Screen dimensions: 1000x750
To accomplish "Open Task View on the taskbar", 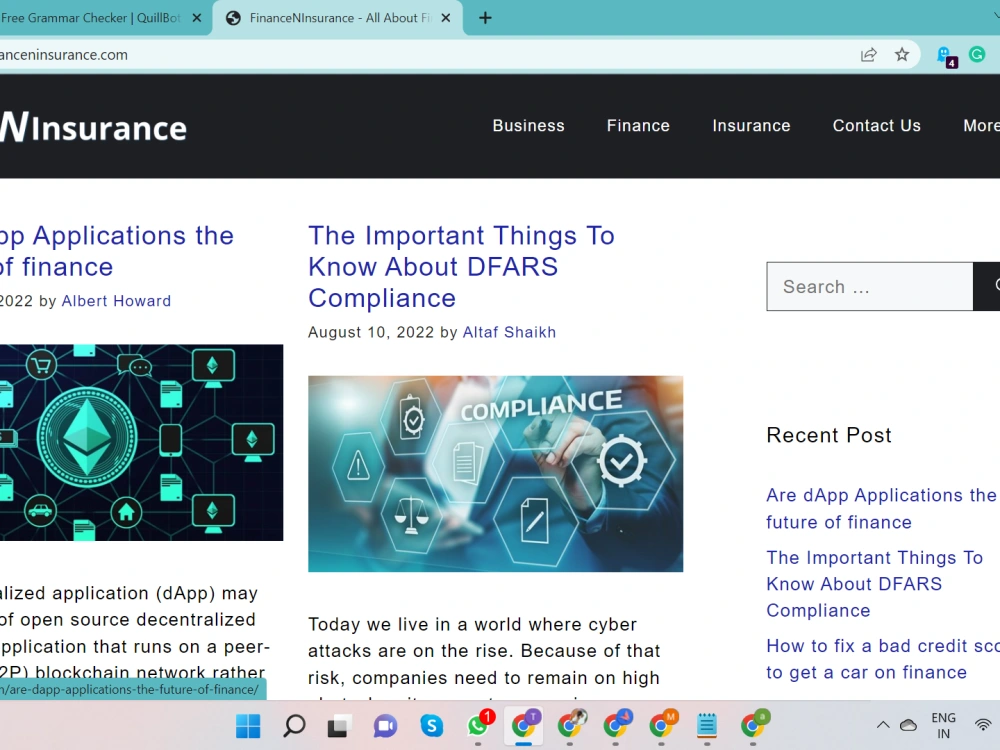I will (339, 726).
